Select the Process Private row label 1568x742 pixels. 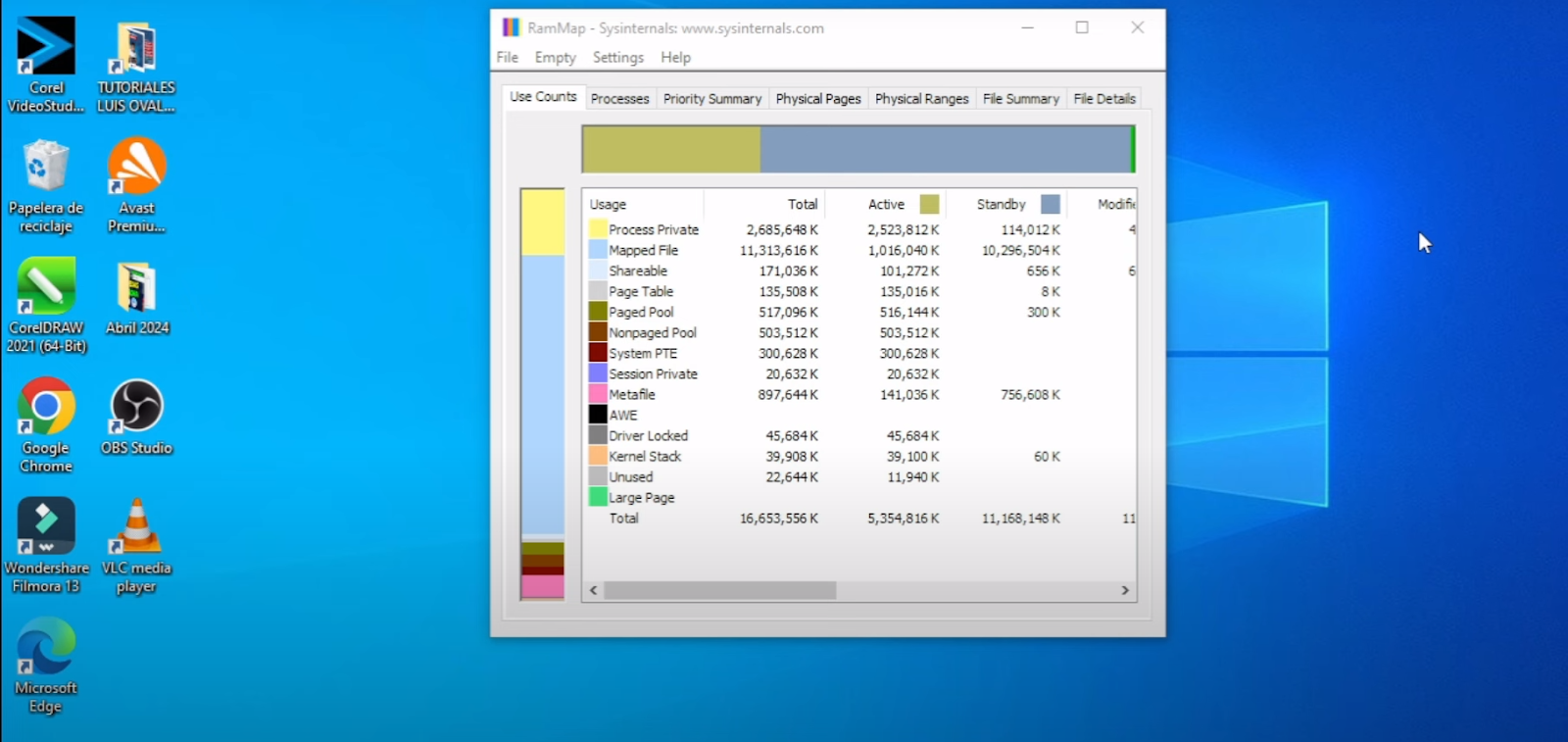[654, 229]
